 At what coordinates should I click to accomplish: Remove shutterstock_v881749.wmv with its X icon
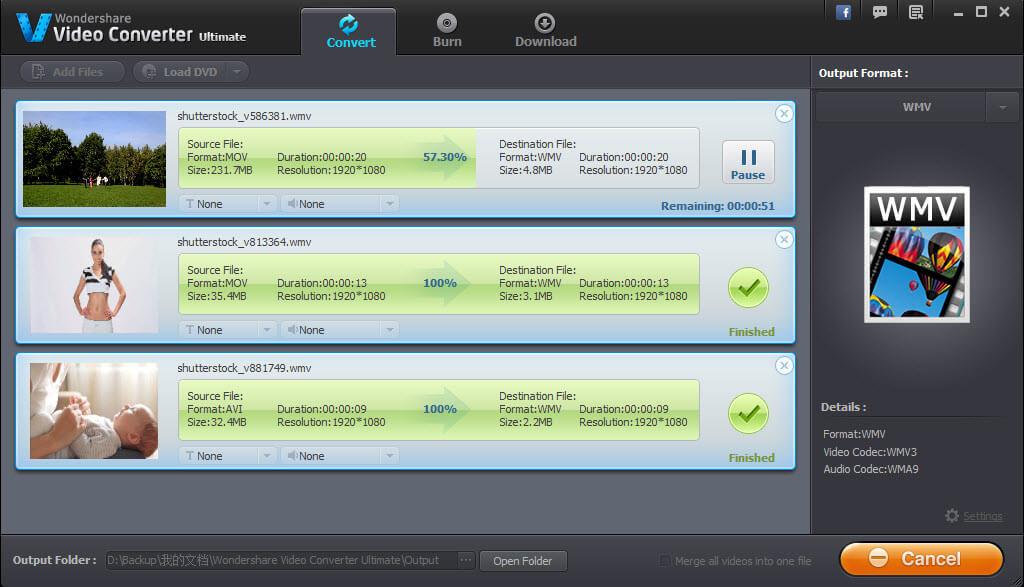pos(784,366)
